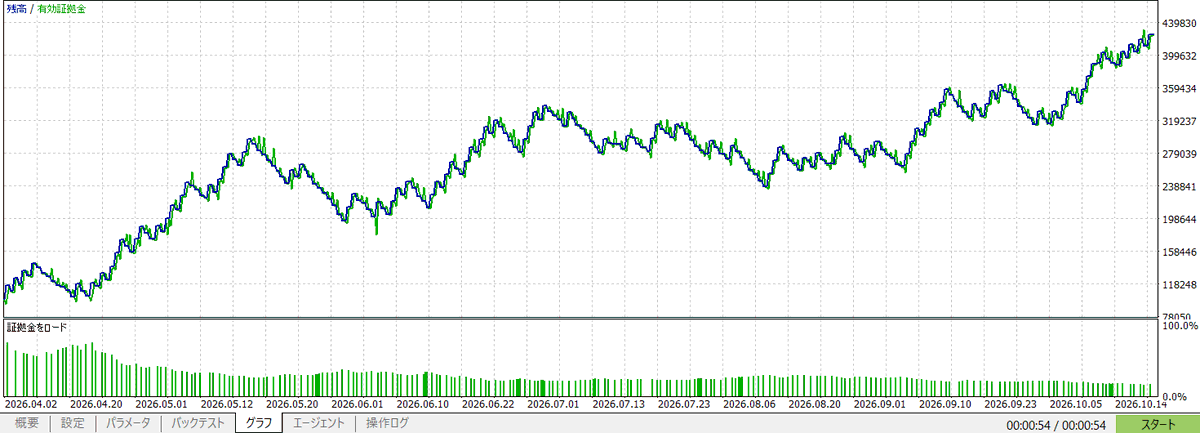Open the 設定 tab
Viewport: 1200px width, 433px height.
[x=72, y=423]
